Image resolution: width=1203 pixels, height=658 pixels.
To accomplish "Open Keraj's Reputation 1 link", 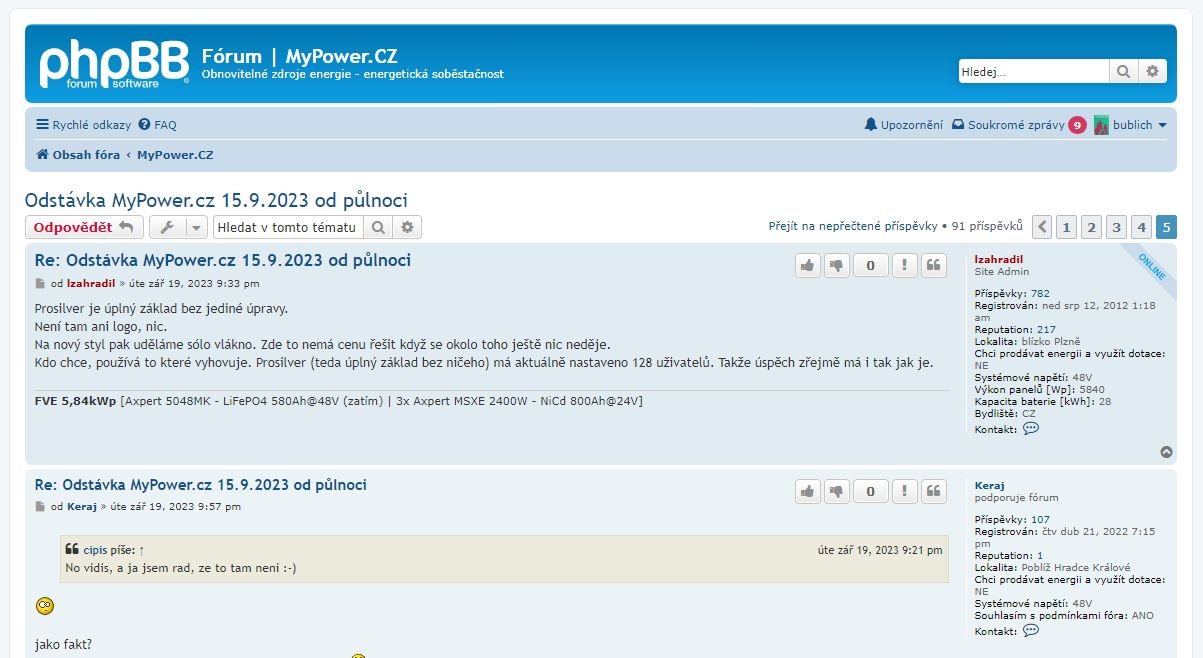I will click(x=1040, y=556).
